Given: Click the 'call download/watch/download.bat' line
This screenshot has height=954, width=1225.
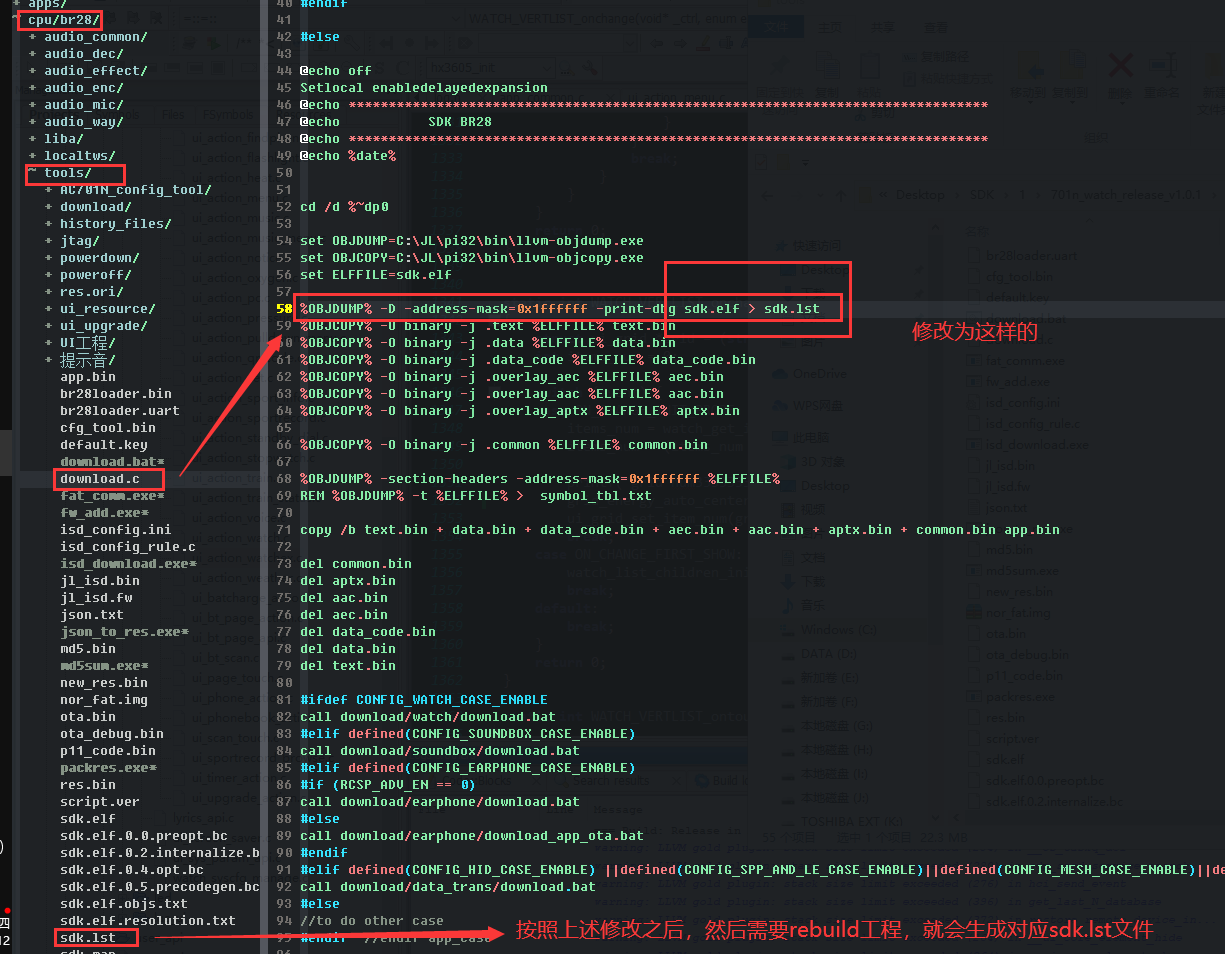Looking at the screenshot, I should coord(428,717).
